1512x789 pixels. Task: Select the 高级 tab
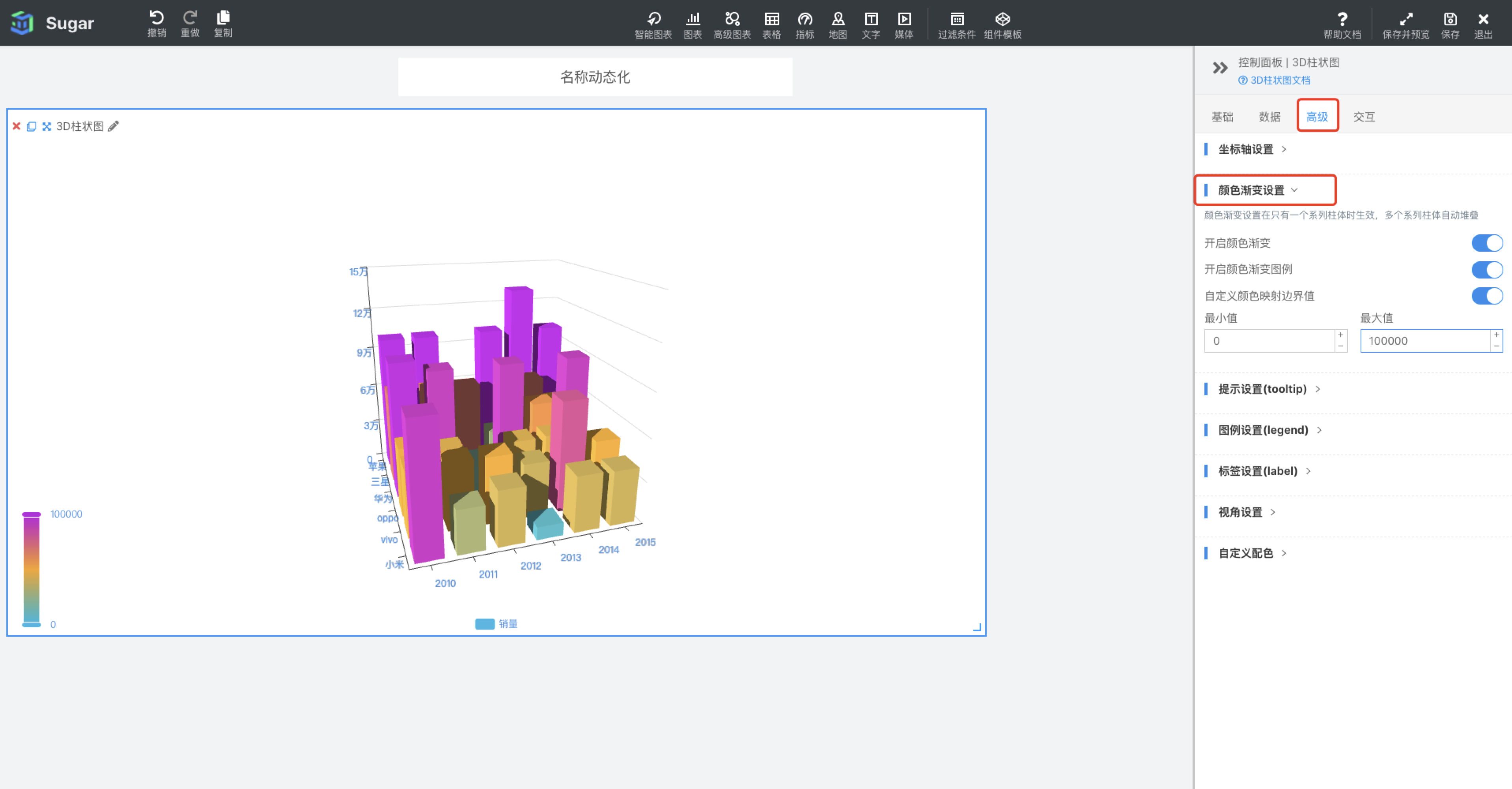1317,117
